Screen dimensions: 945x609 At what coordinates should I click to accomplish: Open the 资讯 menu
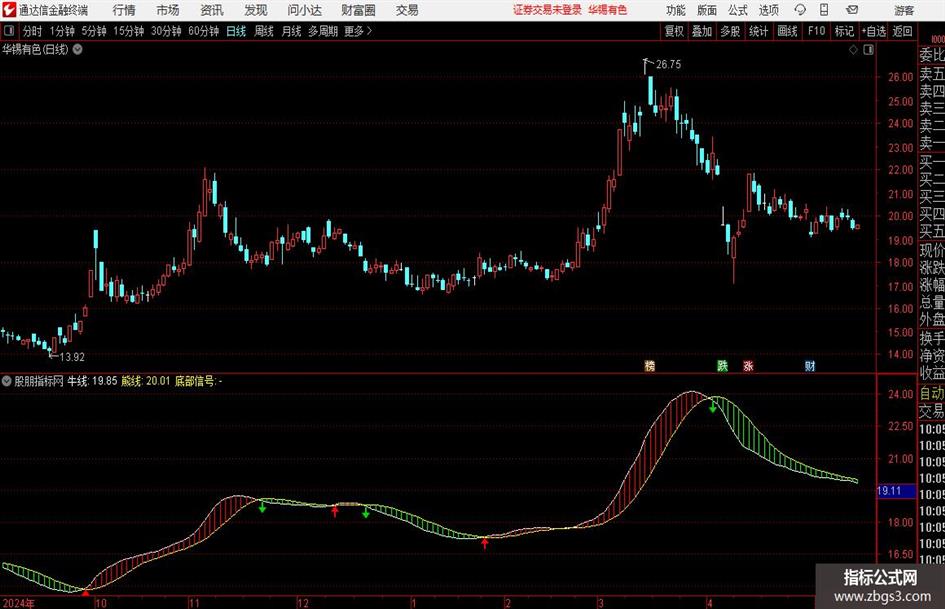[x=212, y=10]
